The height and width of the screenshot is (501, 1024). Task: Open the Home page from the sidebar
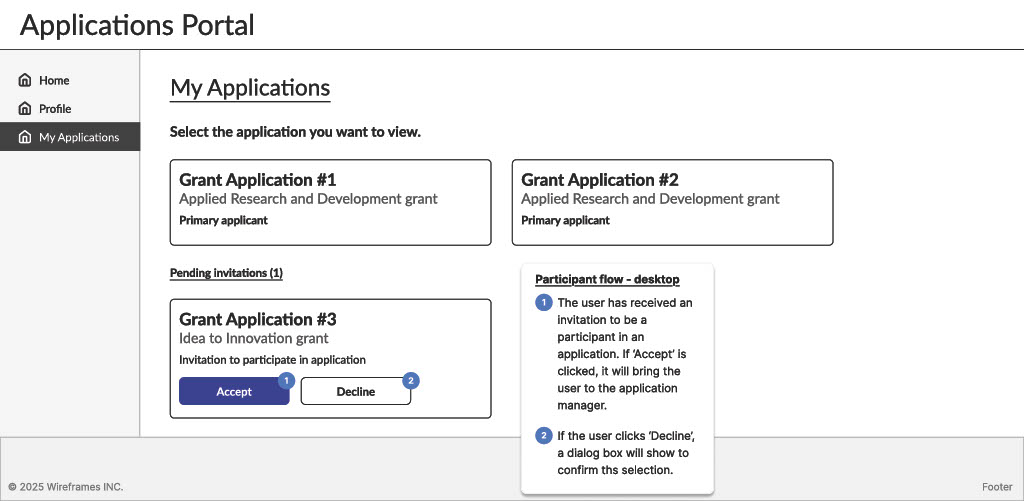pos(54,80)
